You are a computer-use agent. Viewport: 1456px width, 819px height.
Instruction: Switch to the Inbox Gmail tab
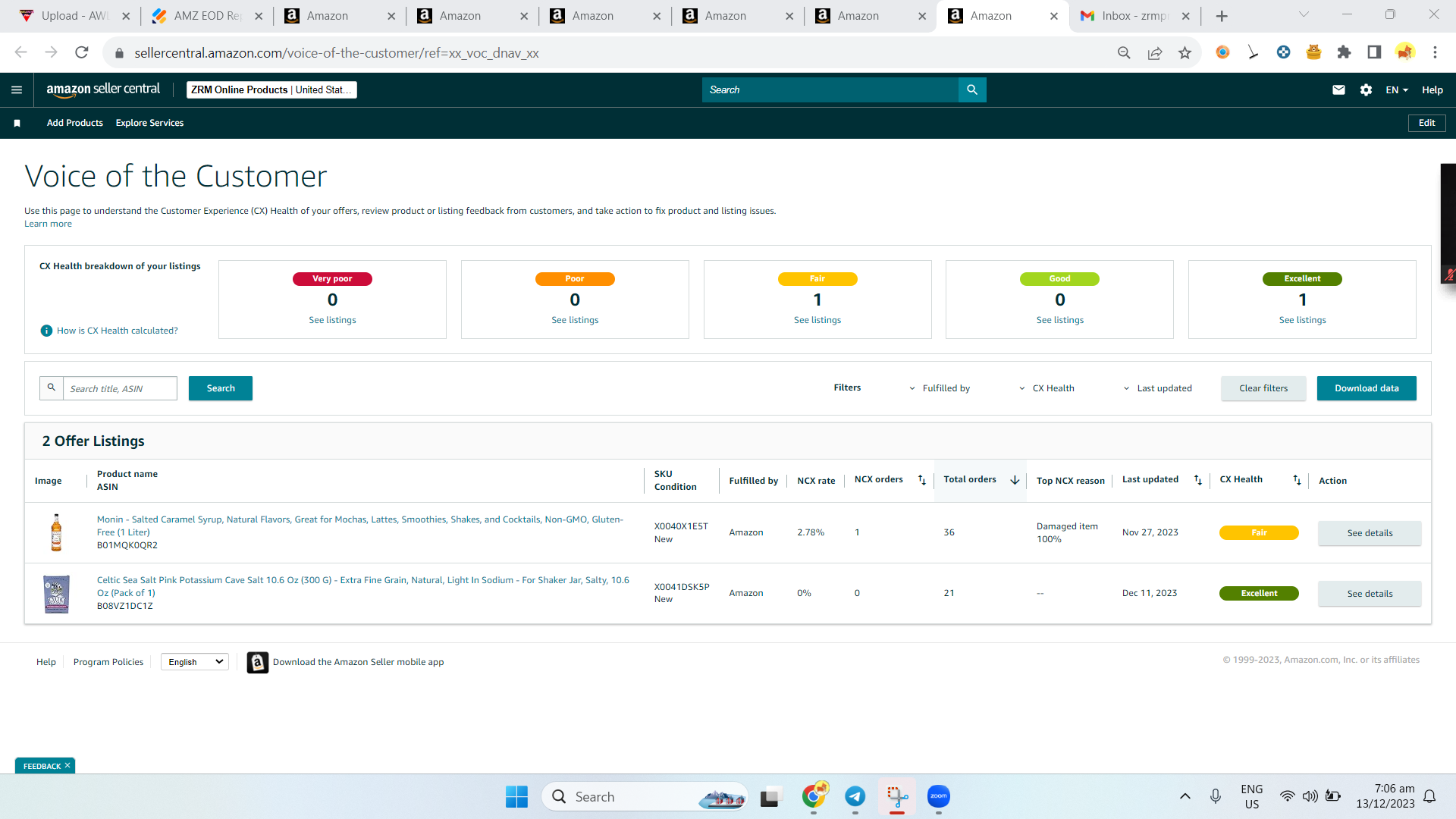(1134, 16)
